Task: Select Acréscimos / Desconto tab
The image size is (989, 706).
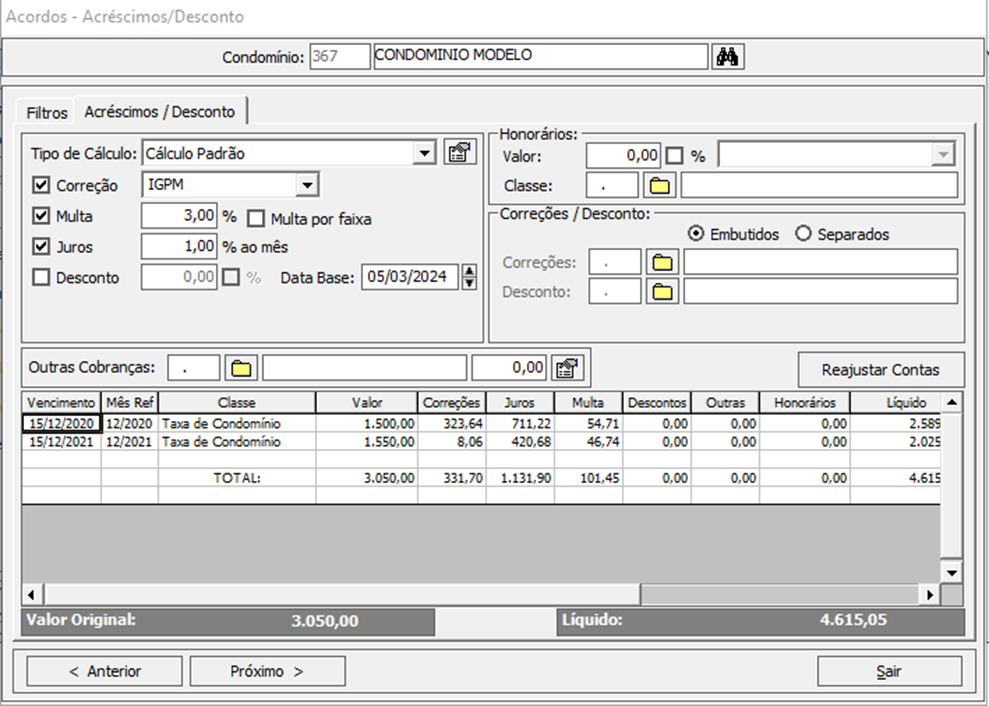Action: 160,112
